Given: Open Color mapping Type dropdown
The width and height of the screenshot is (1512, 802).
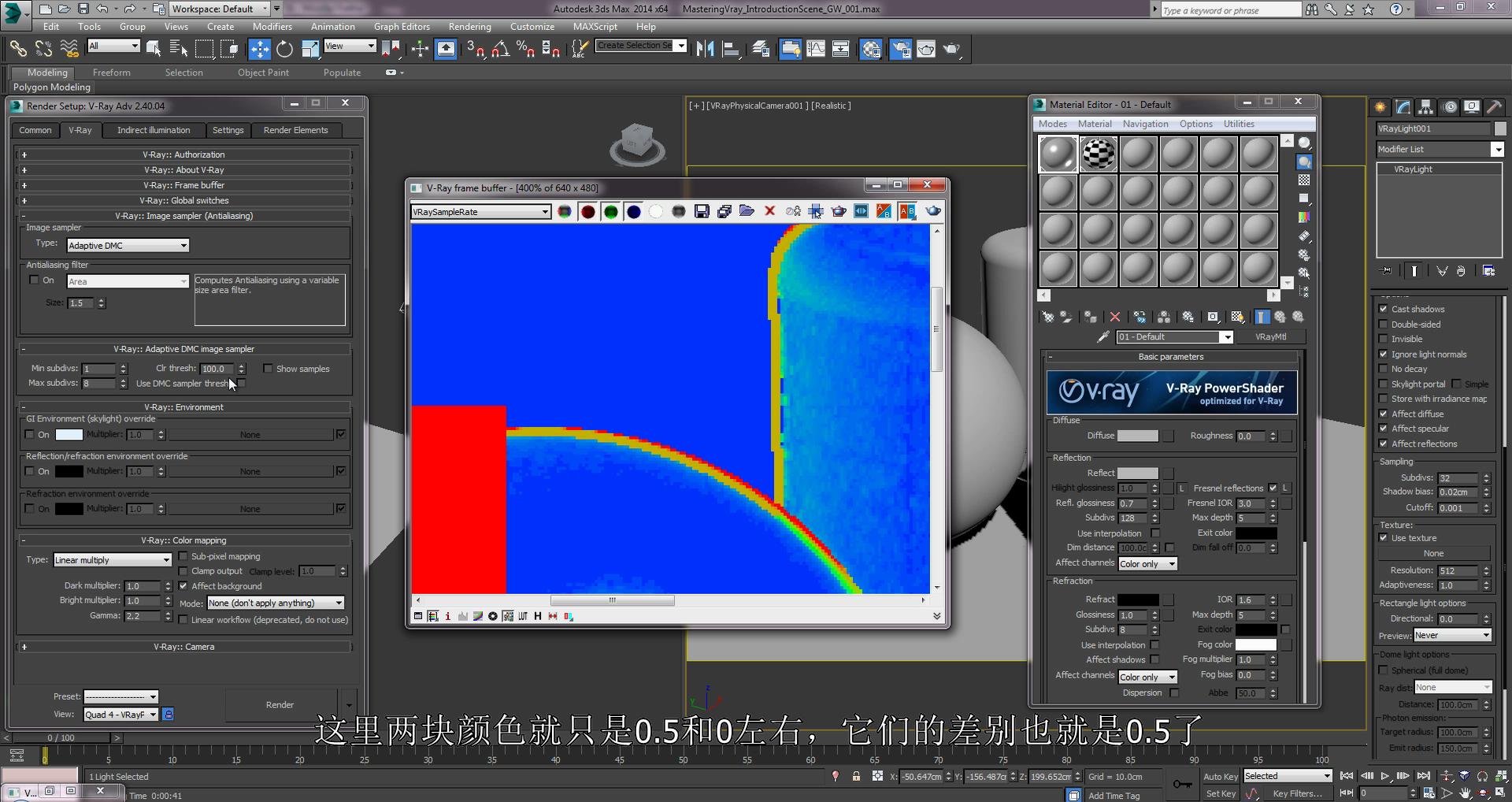Looking at the screenshot, I should tap(112, 560).
